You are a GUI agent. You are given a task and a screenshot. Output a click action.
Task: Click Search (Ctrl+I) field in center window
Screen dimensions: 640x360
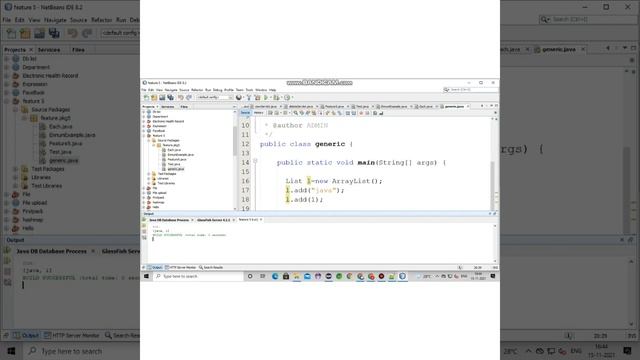pyautogui.click(x=471, y=89)
